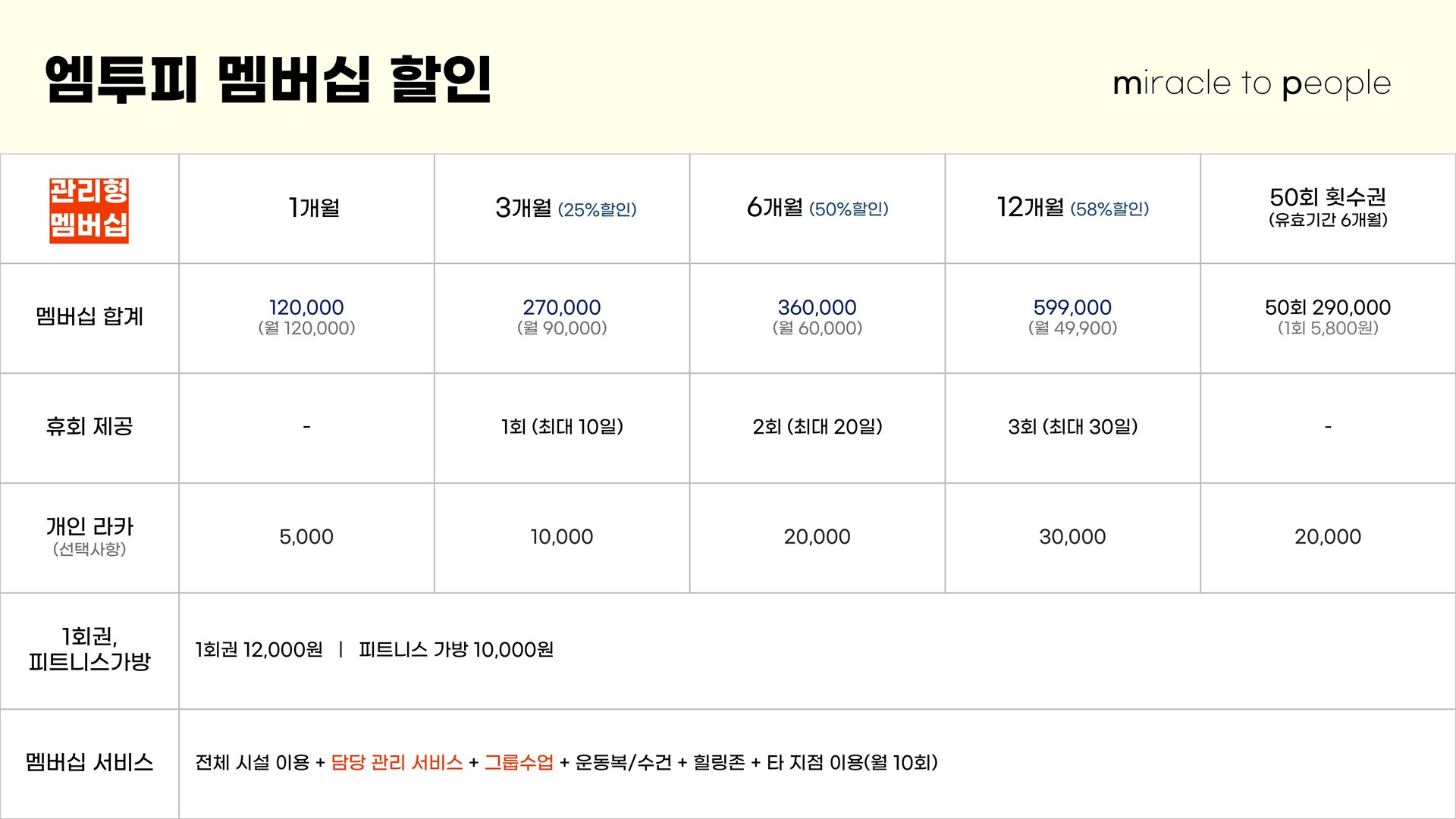Click the 개인 라카 row label

89,526
